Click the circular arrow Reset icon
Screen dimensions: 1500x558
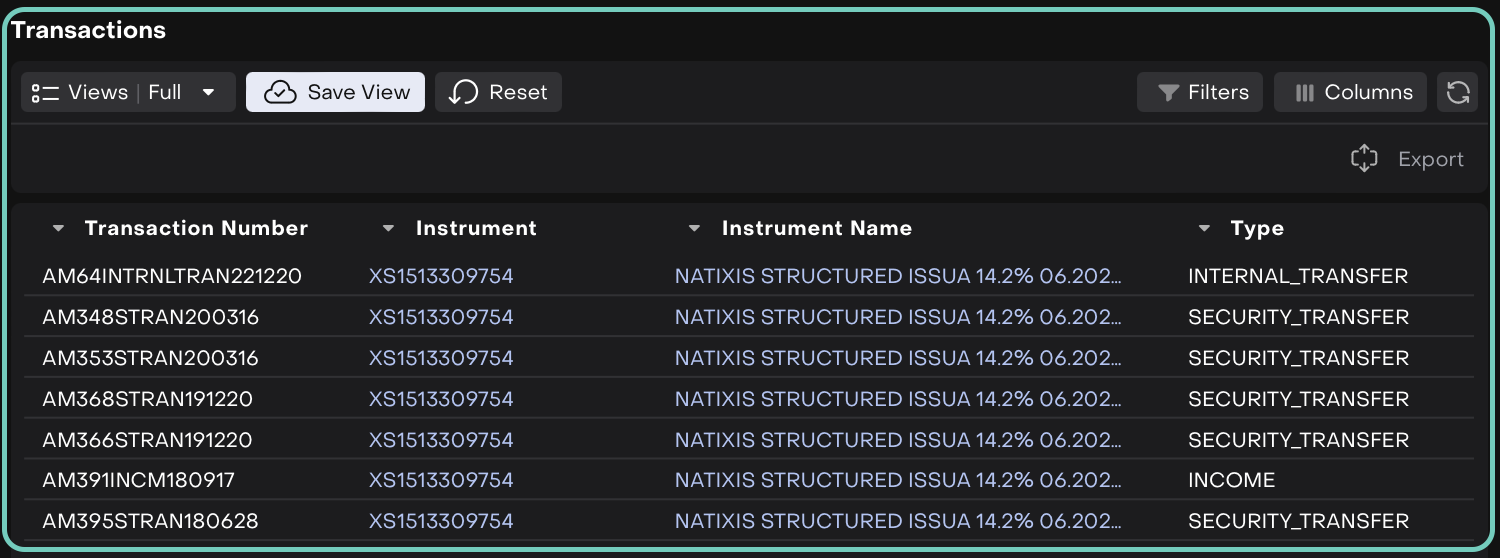463,93
